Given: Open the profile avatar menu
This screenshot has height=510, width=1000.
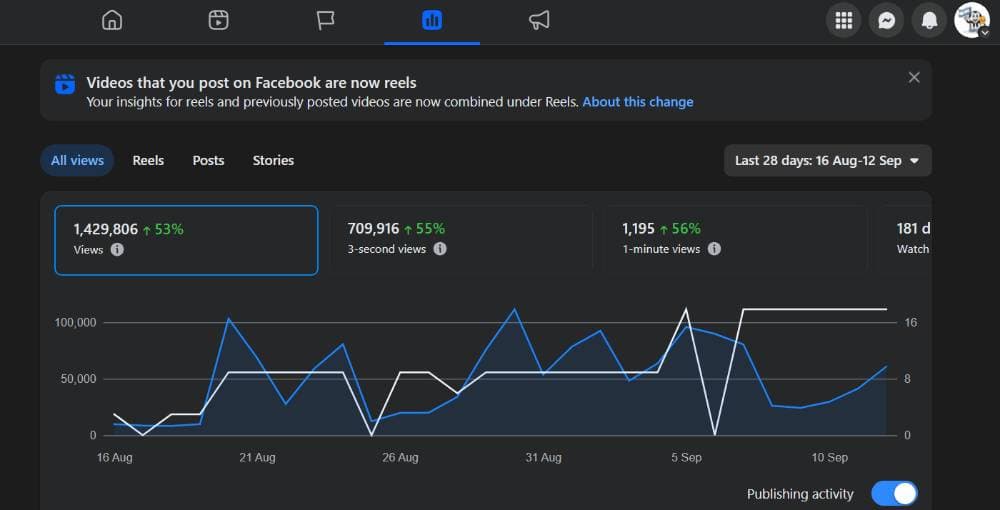Looking at the screenshot, I should pyautogui.click(x=971, y=20).
